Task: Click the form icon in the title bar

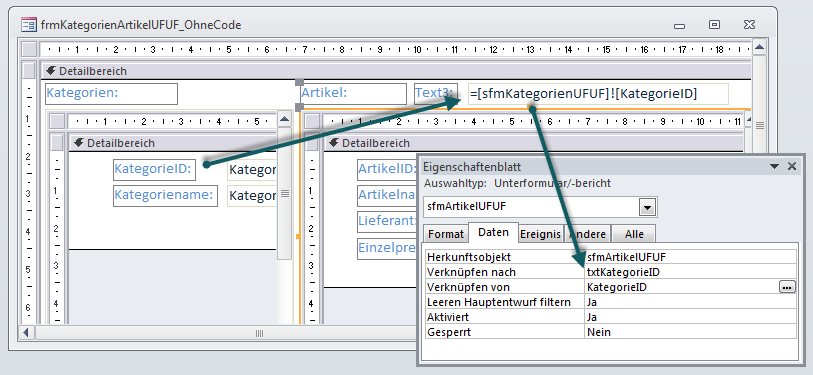Action: [29, 24]
